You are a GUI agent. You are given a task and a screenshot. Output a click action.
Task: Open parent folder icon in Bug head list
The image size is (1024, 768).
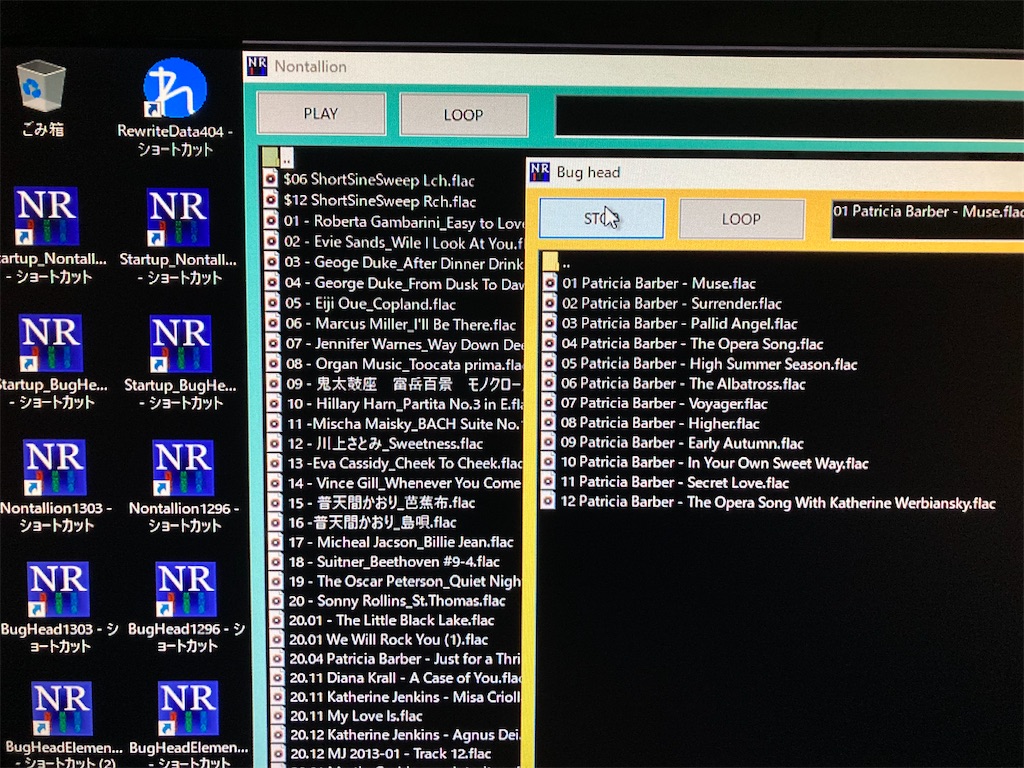click(550, 262)
